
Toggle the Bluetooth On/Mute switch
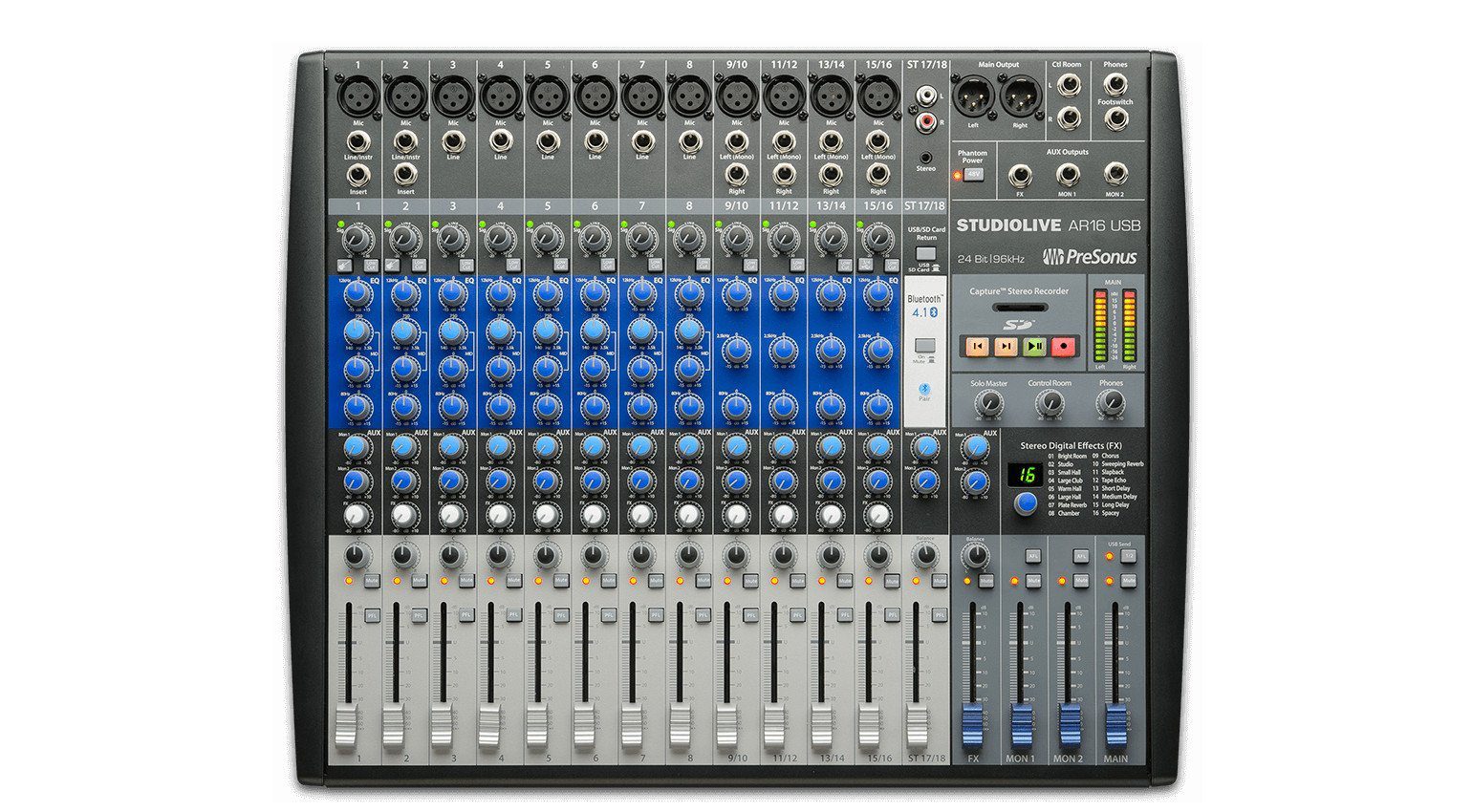pos(923,346)
